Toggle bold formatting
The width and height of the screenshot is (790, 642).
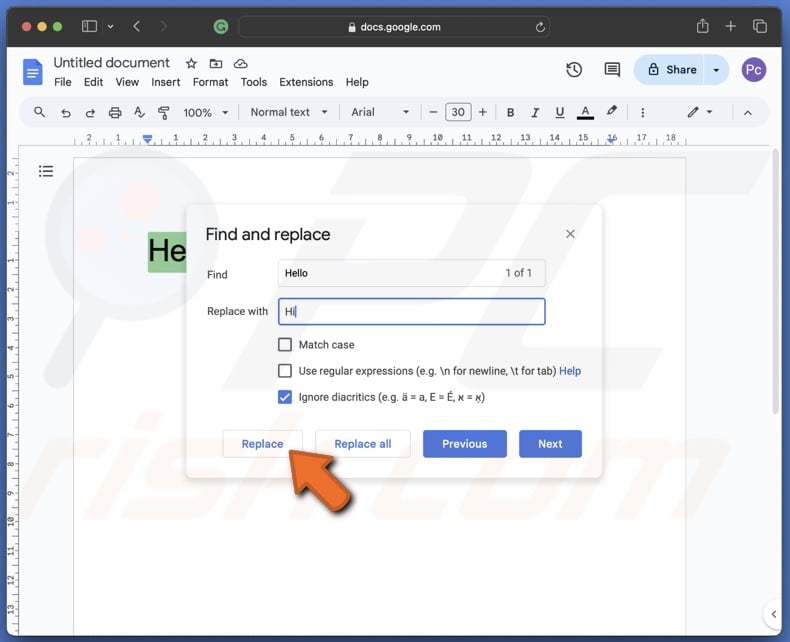[510, 112]
